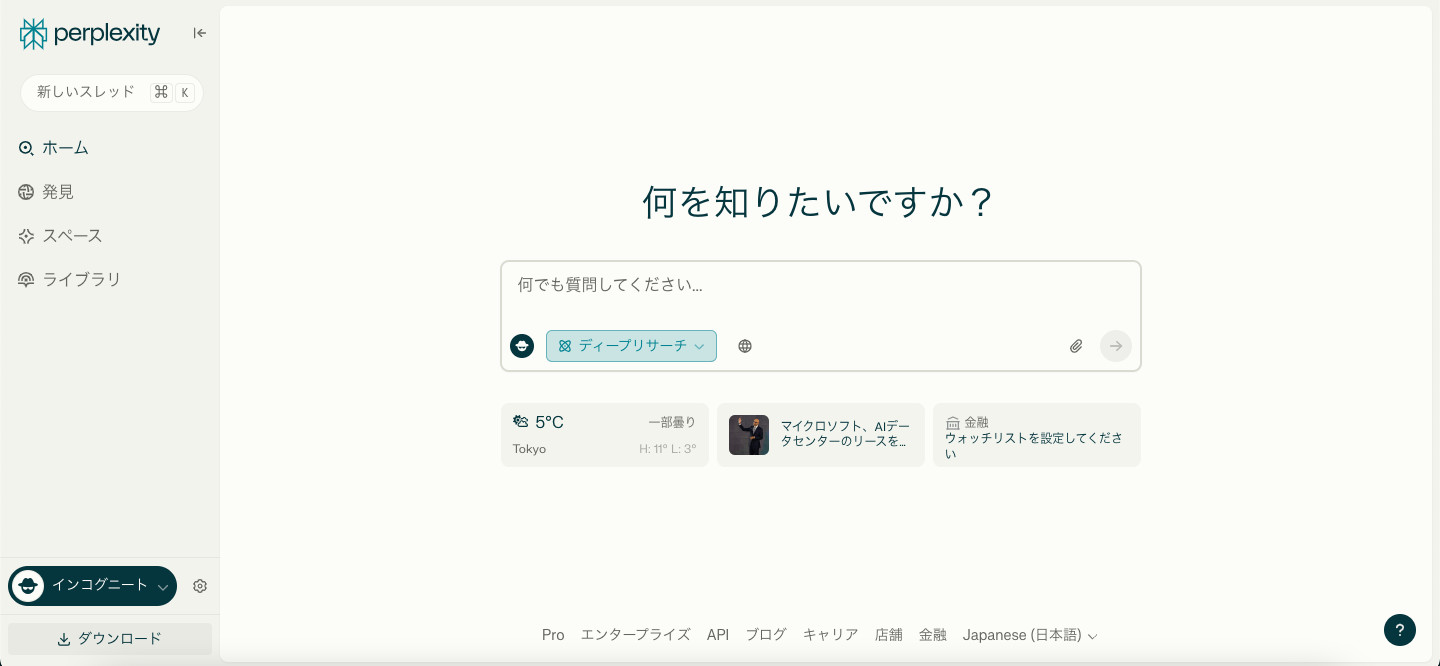
Task: Open the ブログ footer link
Action: coord(766,635)
